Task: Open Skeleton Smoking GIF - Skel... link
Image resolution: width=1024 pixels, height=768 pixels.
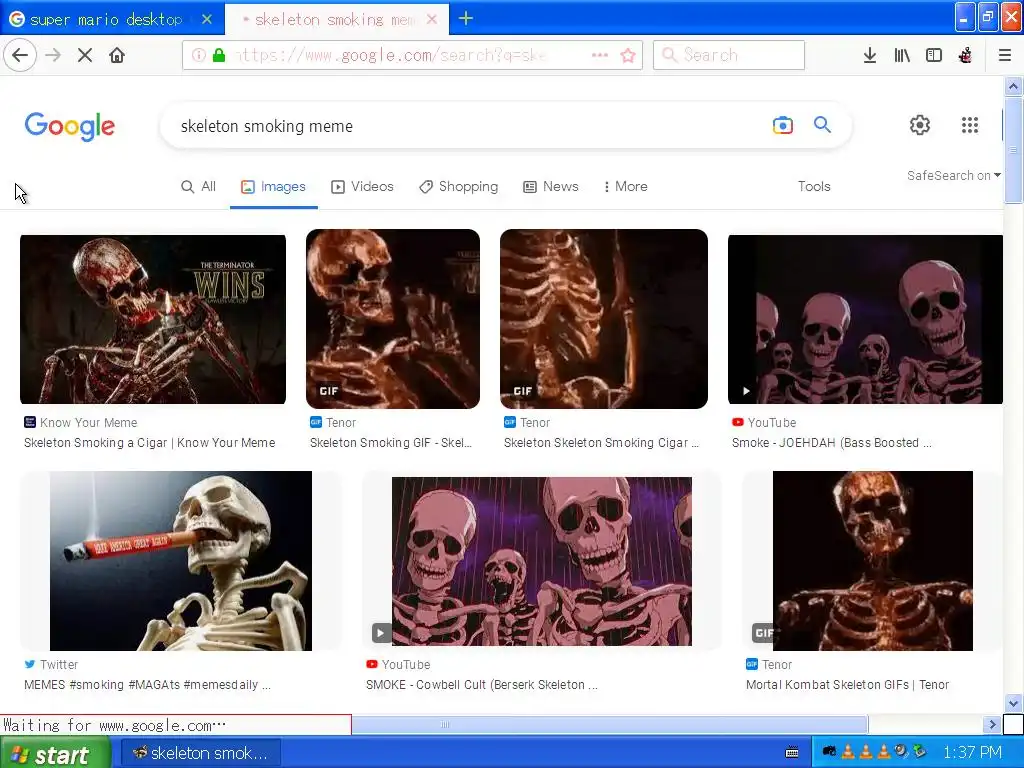Action: tap(391, 443)
